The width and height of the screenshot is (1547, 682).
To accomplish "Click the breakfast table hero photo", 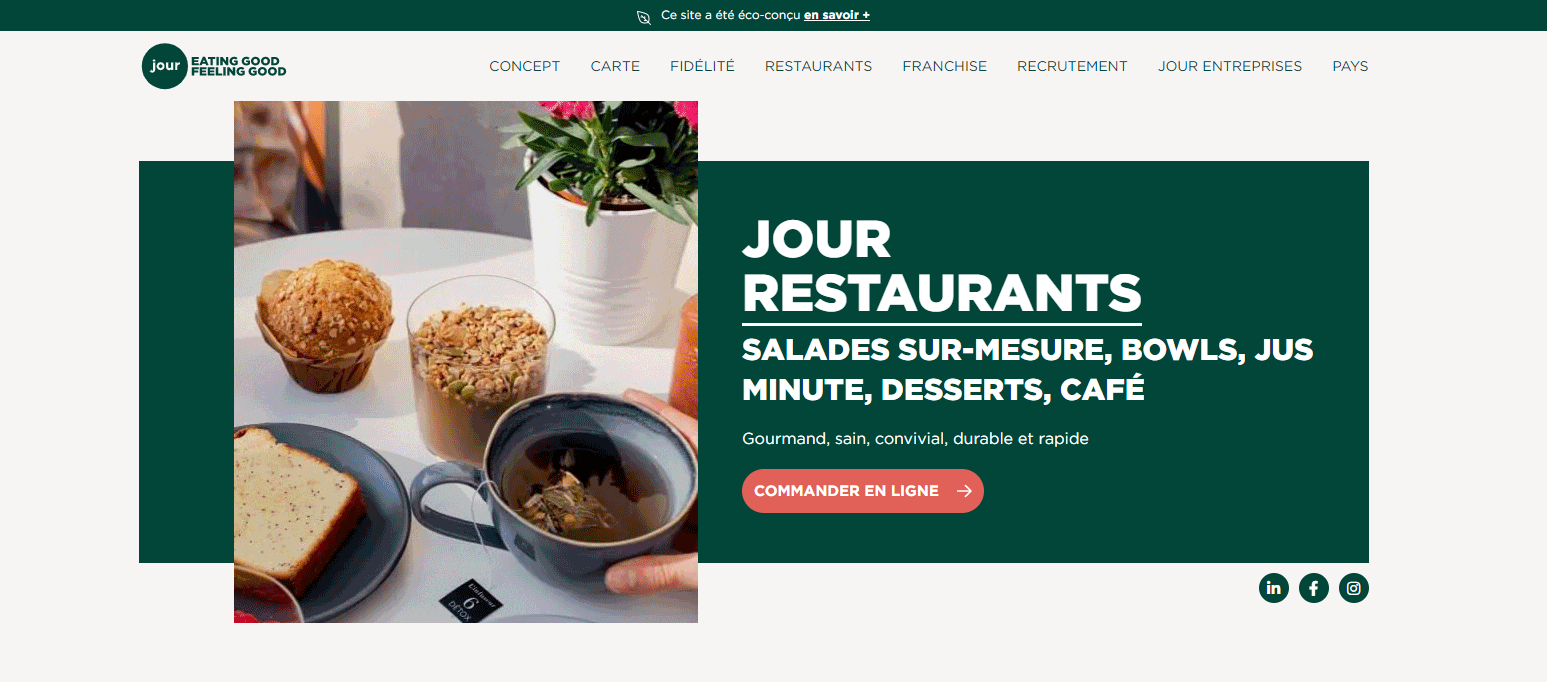I will click(x=466, y=362).
